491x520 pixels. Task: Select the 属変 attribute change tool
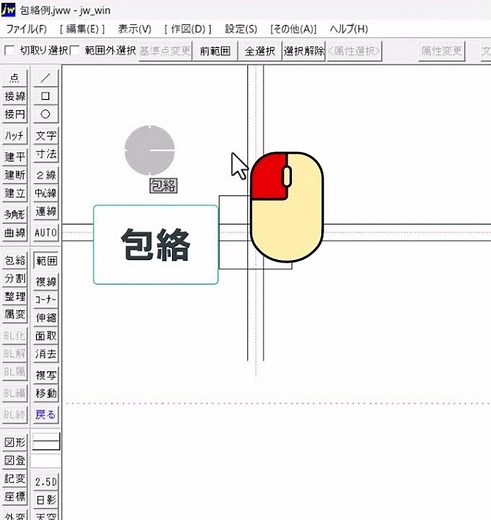point(15,314)
